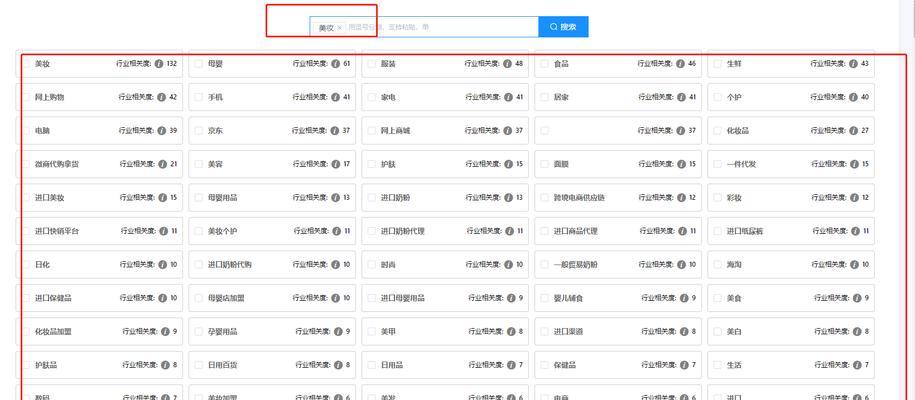Choose the 美甲 checkbox
The image size is (915, 400).
(371, 331)
